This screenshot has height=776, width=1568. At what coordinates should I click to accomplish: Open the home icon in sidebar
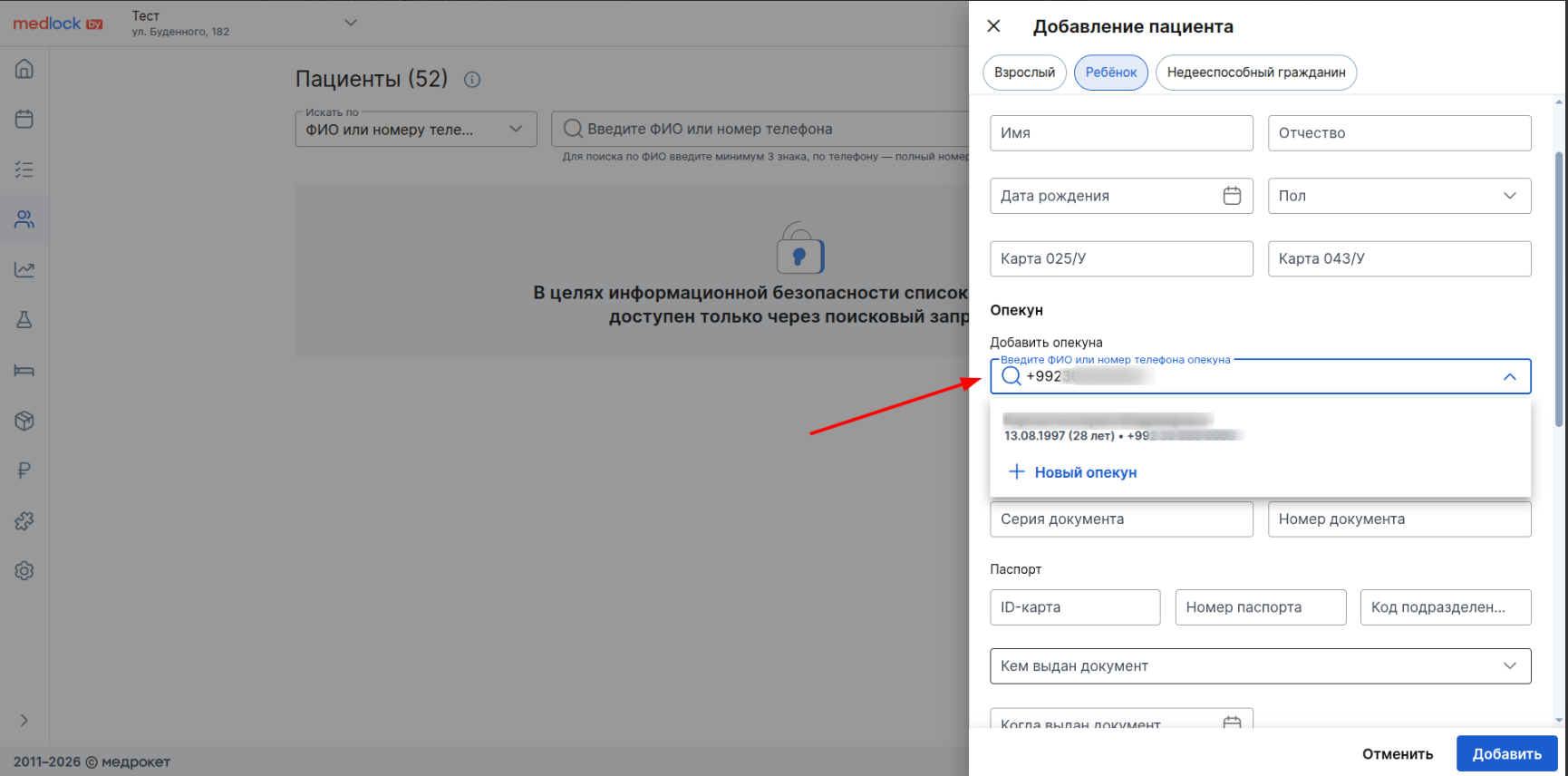click(24, 69)
